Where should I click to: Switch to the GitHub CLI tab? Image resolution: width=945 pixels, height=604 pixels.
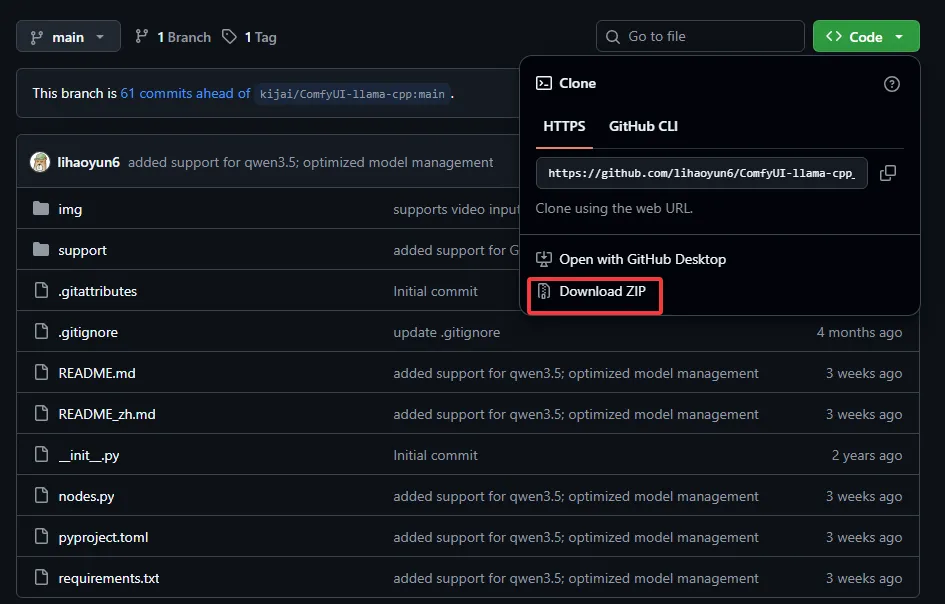pos(643,126)
